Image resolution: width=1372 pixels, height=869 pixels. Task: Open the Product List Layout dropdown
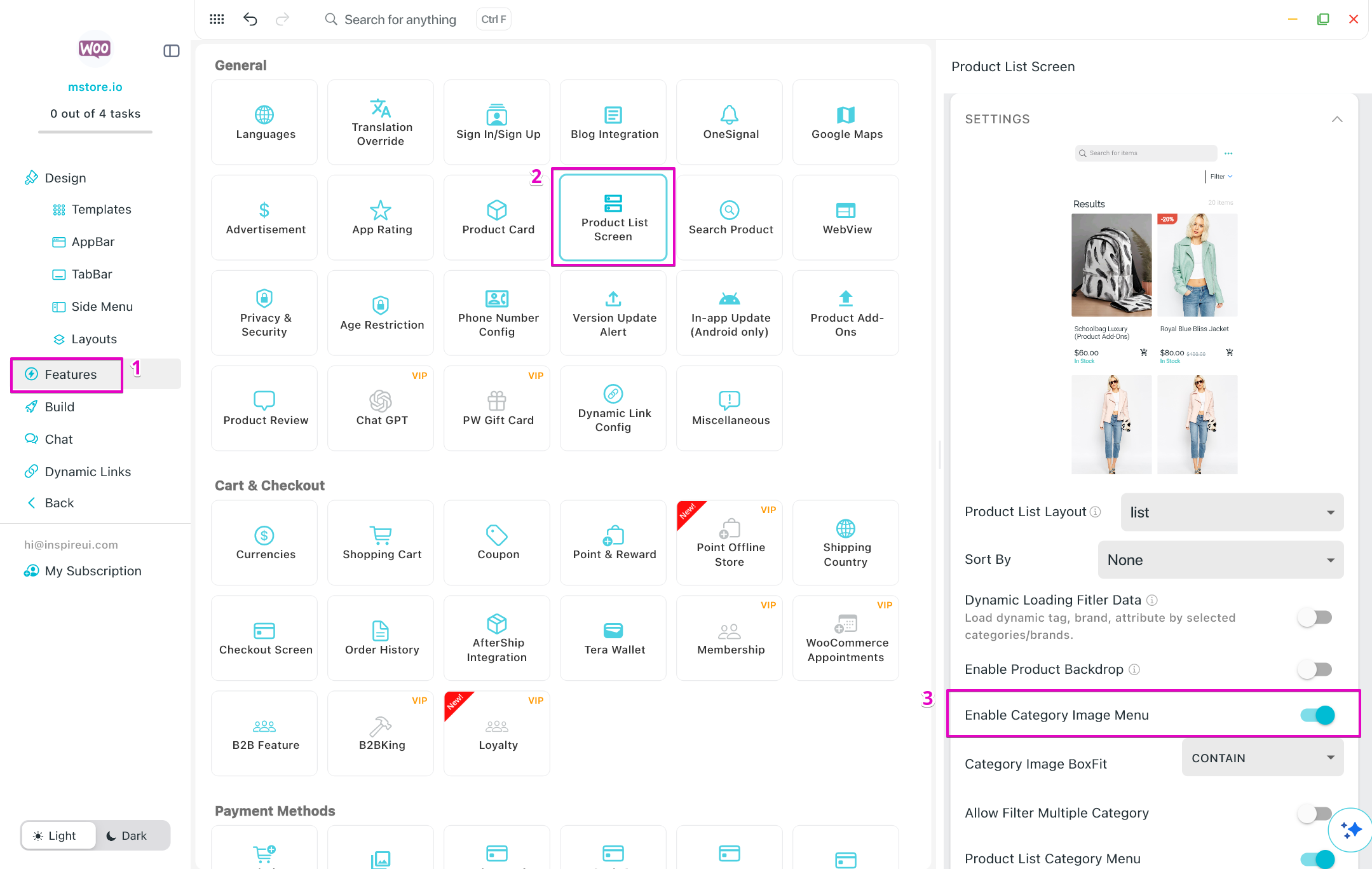[x=1232, y=512]
